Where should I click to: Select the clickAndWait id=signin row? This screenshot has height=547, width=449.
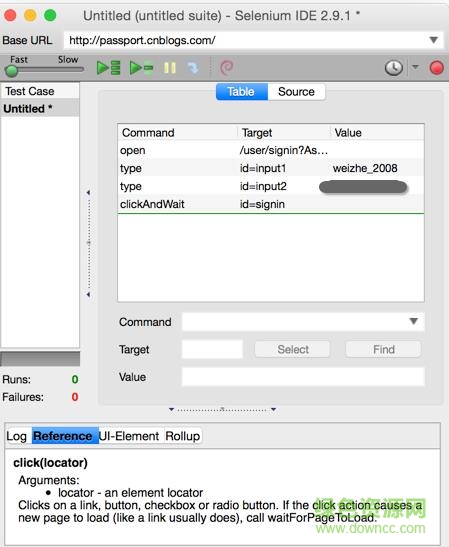pos(271,204)
